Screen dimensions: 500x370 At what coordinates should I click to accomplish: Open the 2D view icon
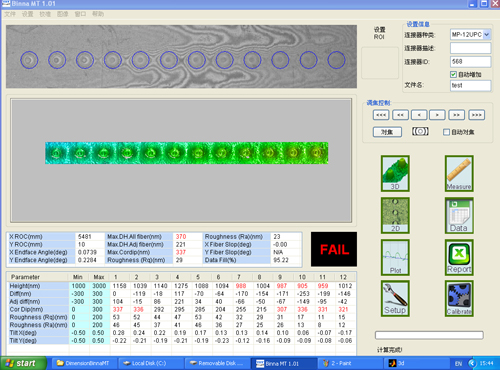pos(395,215)
